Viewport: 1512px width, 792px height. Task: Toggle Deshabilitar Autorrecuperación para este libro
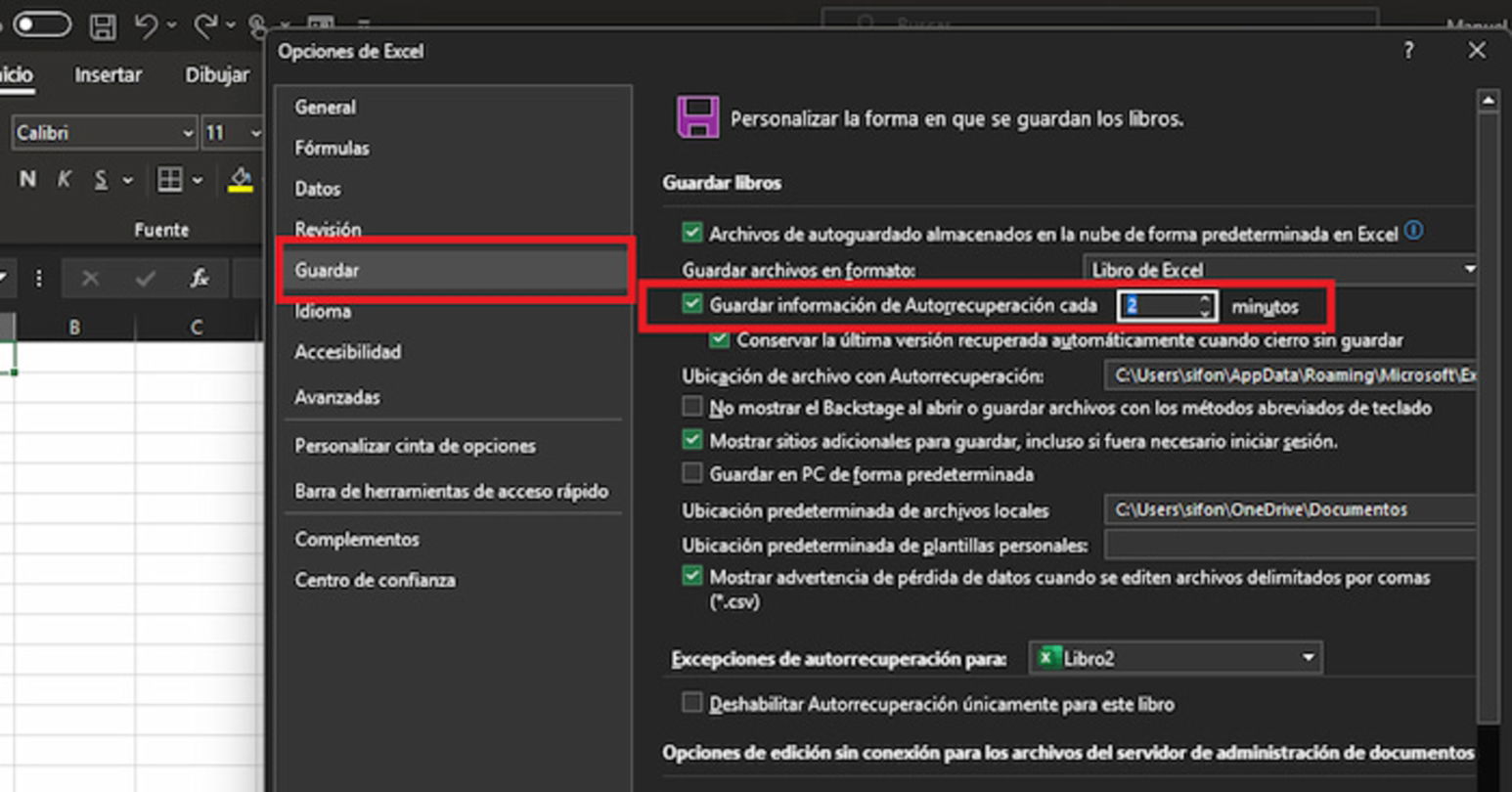(691, 703)
